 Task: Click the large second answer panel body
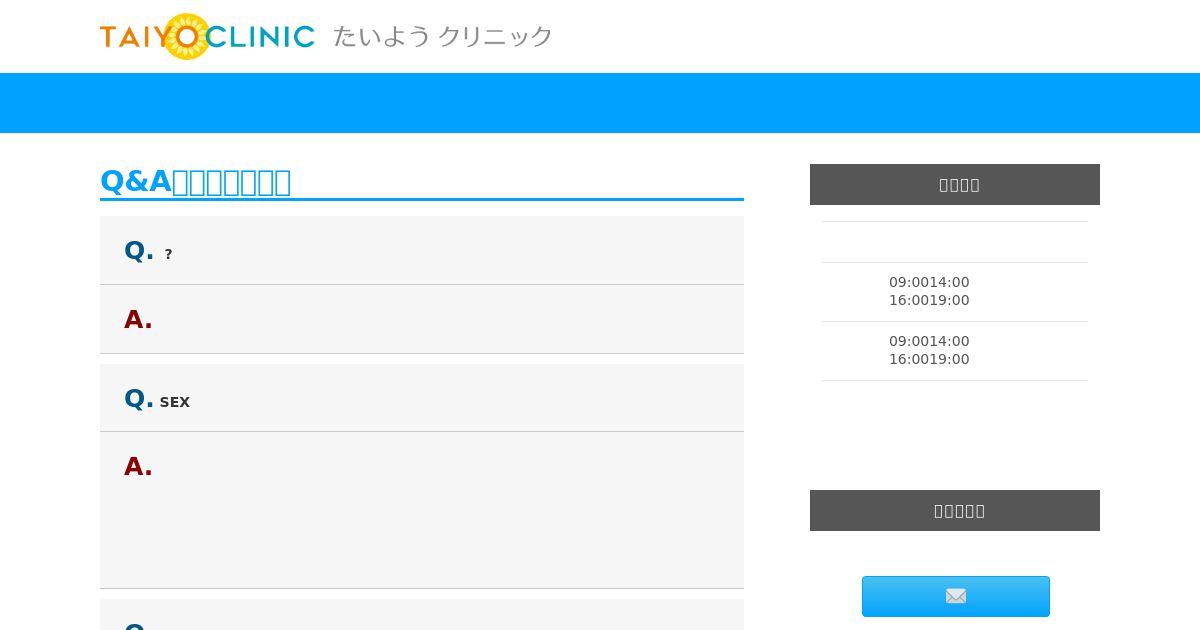point(422,510)
